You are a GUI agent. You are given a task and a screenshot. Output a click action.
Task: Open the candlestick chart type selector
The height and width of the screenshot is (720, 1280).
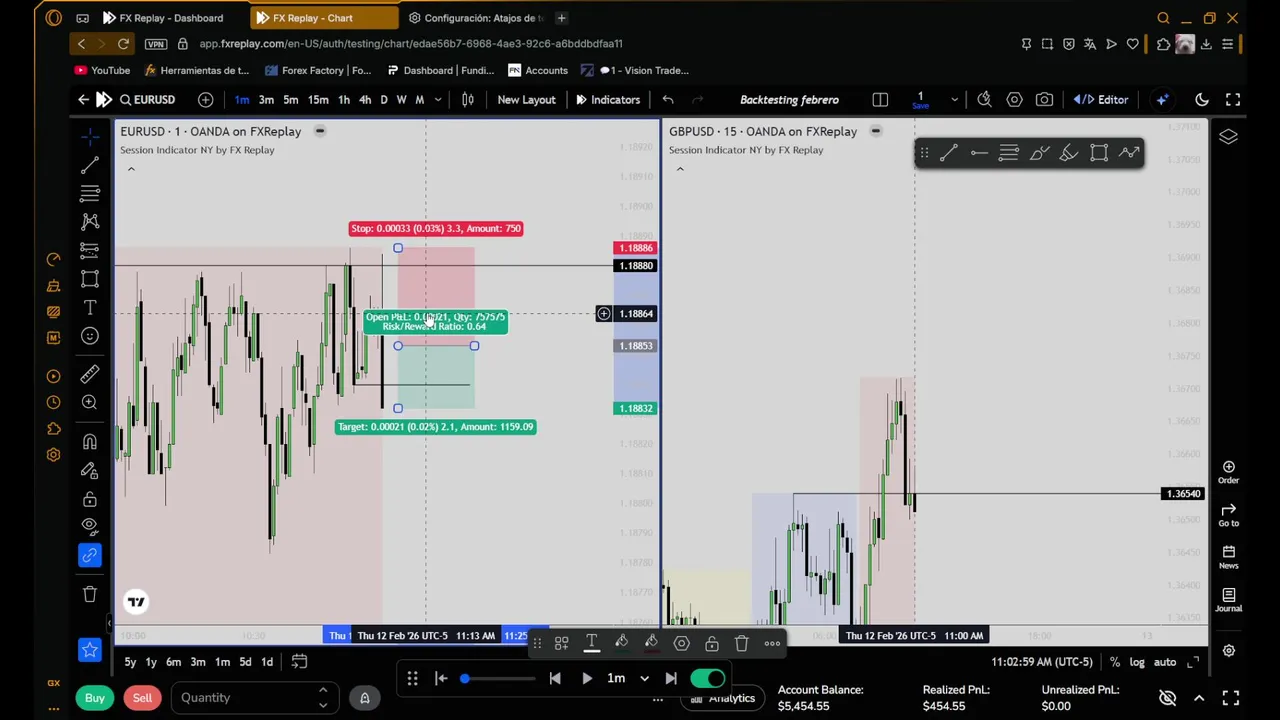tap(467, 100)
